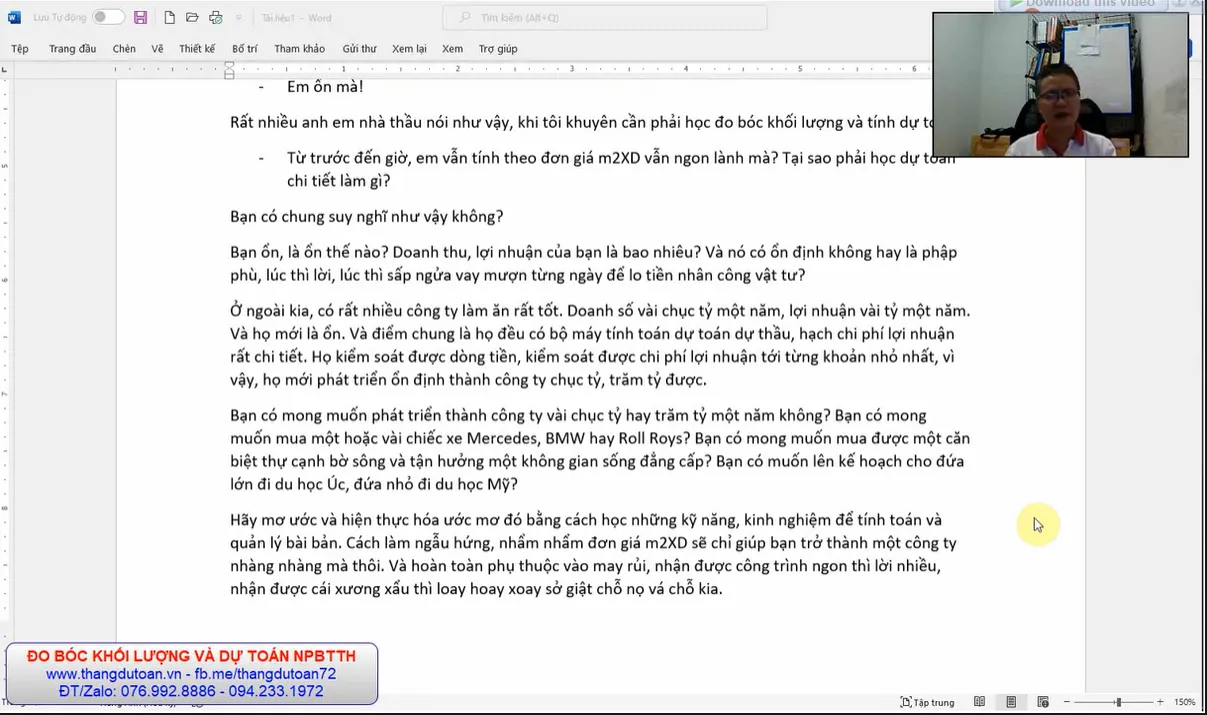Click the tab selector at ruler corner

click(x=6, y=70)
